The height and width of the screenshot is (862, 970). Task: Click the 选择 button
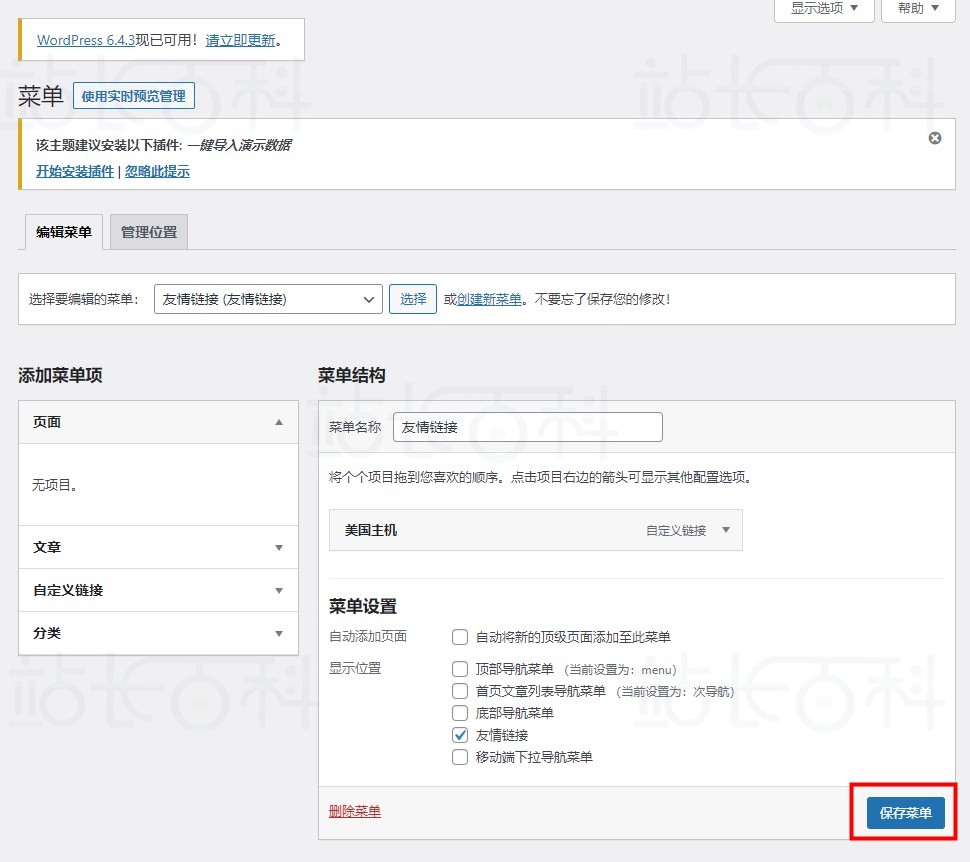click(x=413, y=300)
